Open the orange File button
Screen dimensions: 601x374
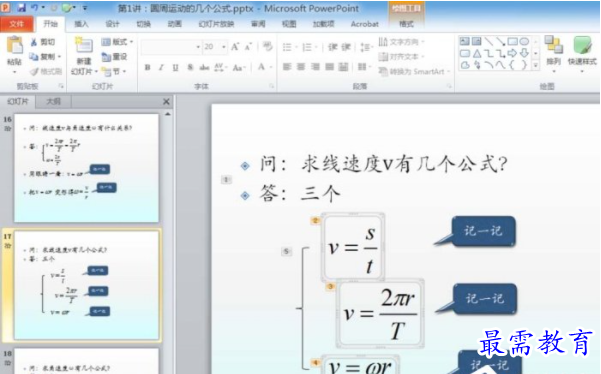16,24
